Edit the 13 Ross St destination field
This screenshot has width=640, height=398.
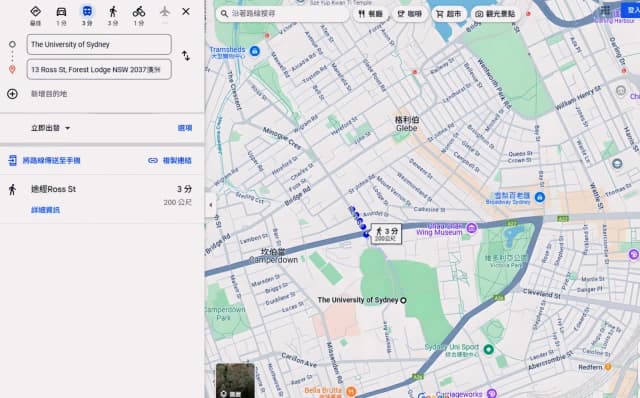(x=99, y=69)
